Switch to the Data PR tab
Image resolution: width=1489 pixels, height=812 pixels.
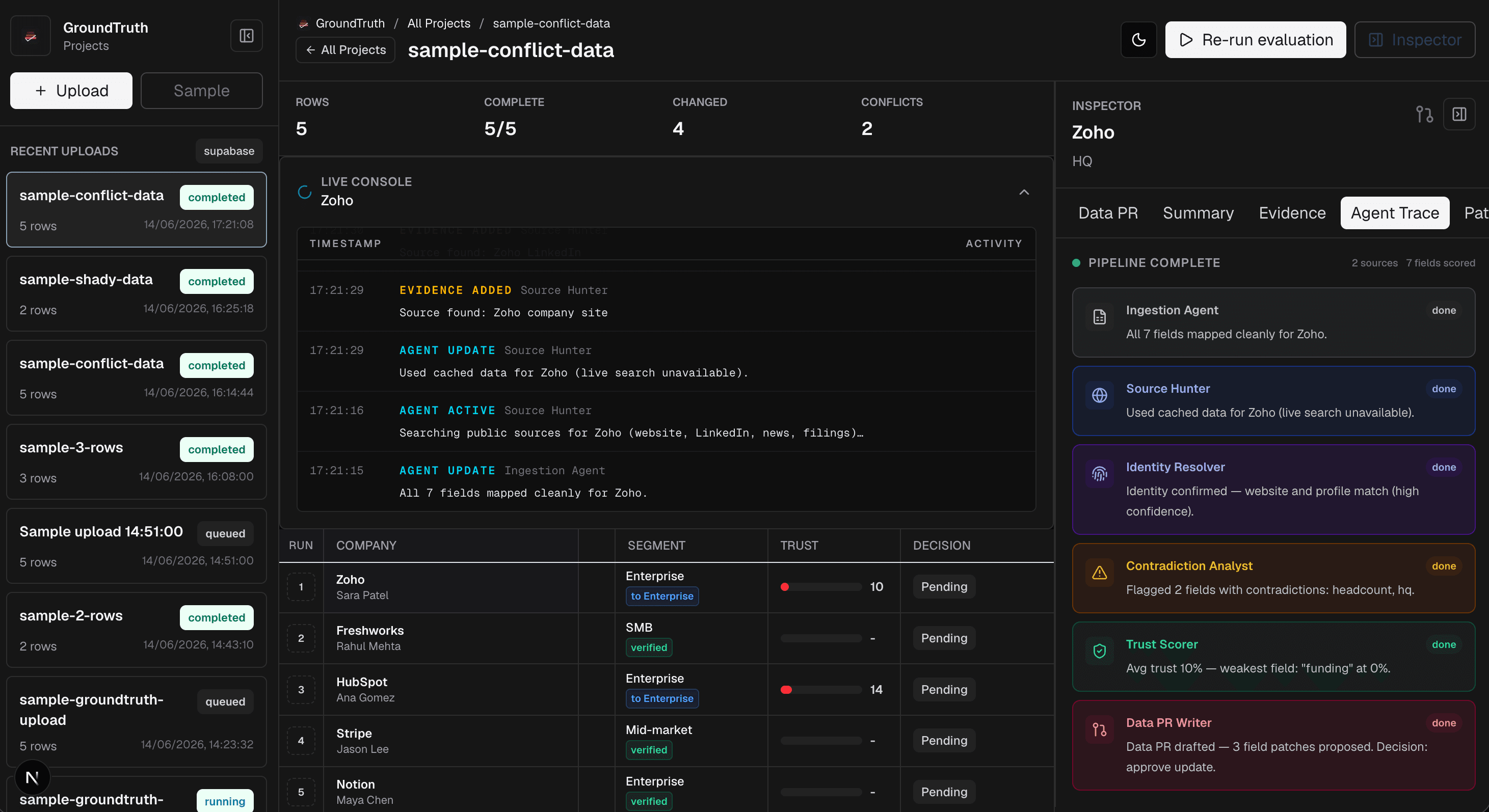[x=1108, y=213]
